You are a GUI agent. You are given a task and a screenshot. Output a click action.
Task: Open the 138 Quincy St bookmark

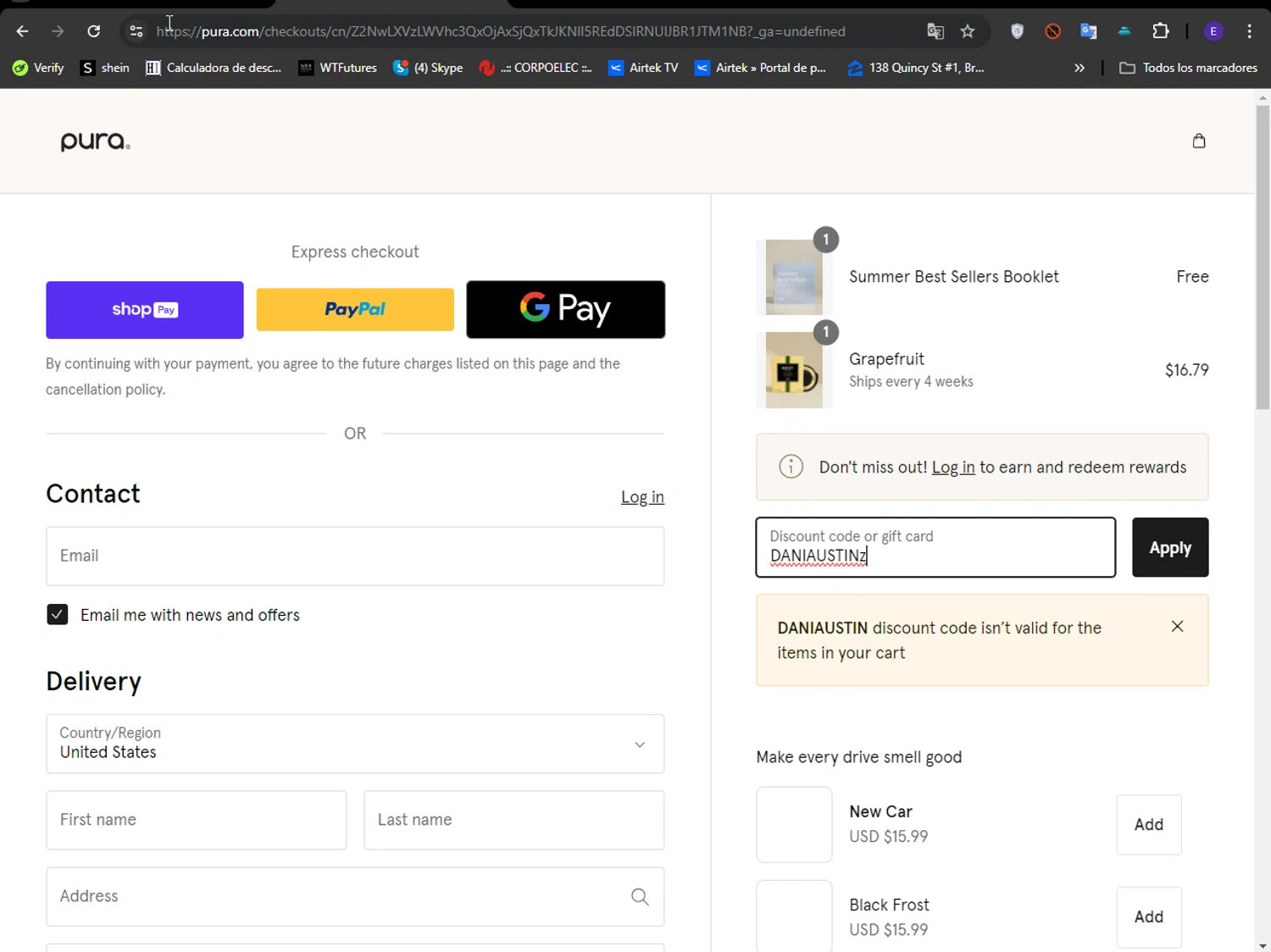(917, 68)
